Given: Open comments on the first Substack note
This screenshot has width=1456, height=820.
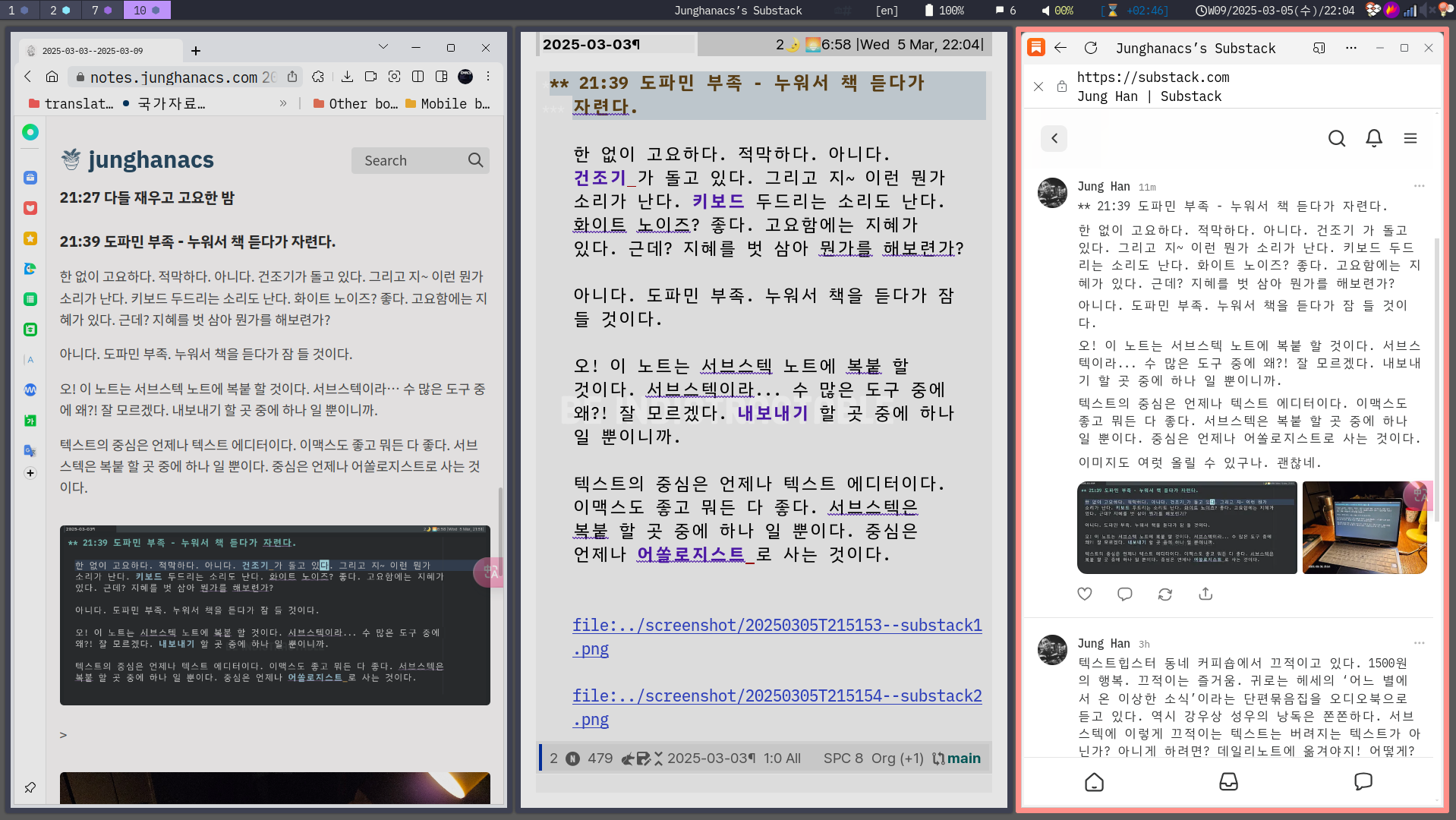Looking at the screenshot, I should coord(1124,594).
